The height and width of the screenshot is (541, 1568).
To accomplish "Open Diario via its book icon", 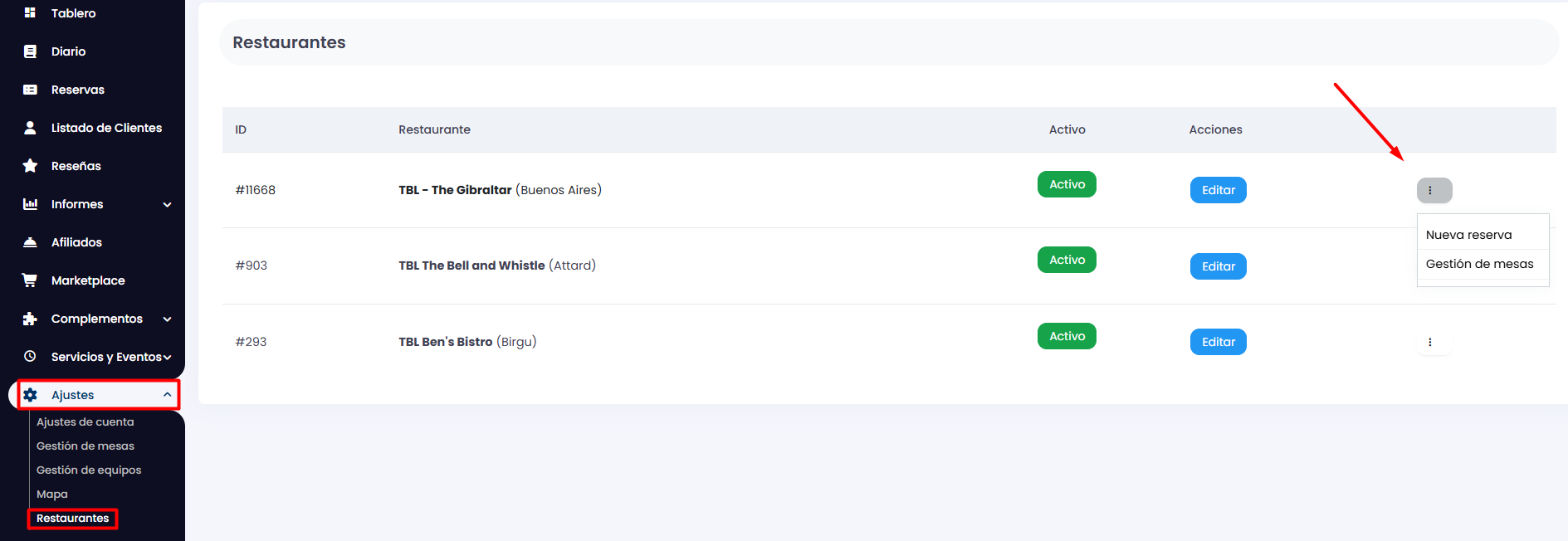I will pos(30,51).
